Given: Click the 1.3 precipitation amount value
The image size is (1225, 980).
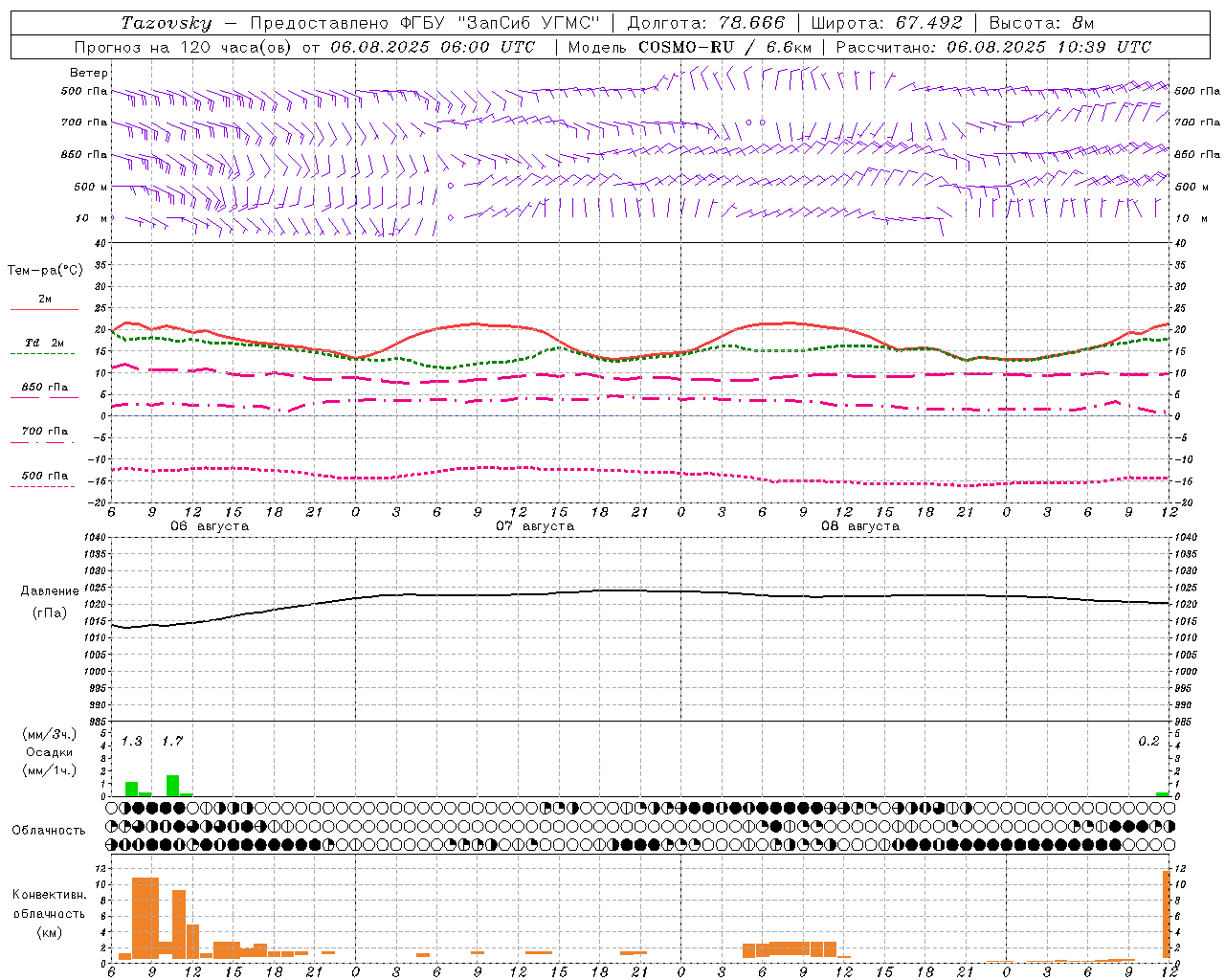Looking at the screenshot, I should (x=131, y=742).
